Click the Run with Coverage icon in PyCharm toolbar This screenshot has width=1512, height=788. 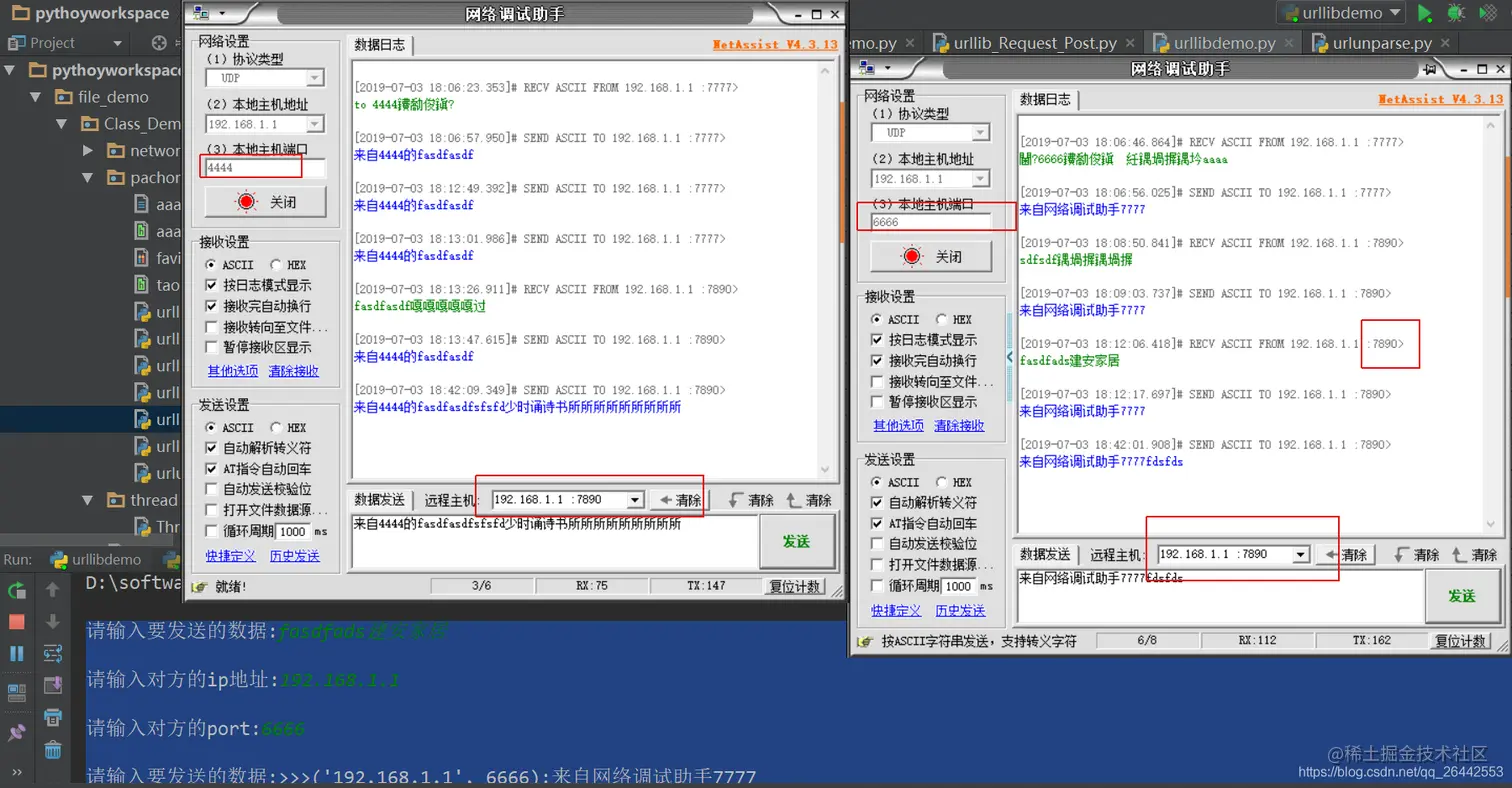(x=1489, y=14)
